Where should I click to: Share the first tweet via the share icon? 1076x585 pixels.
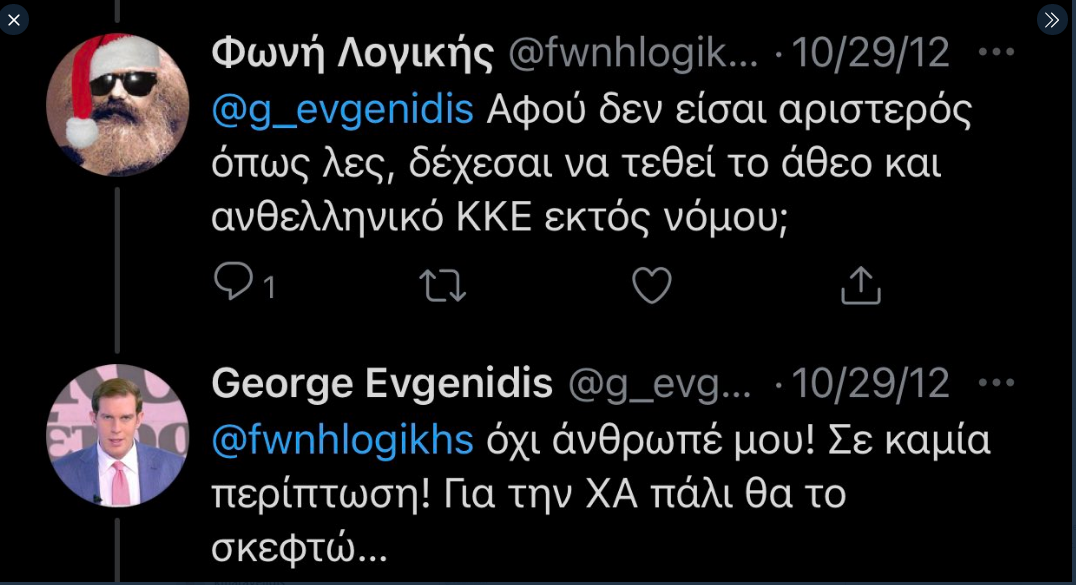click(860, 286)
